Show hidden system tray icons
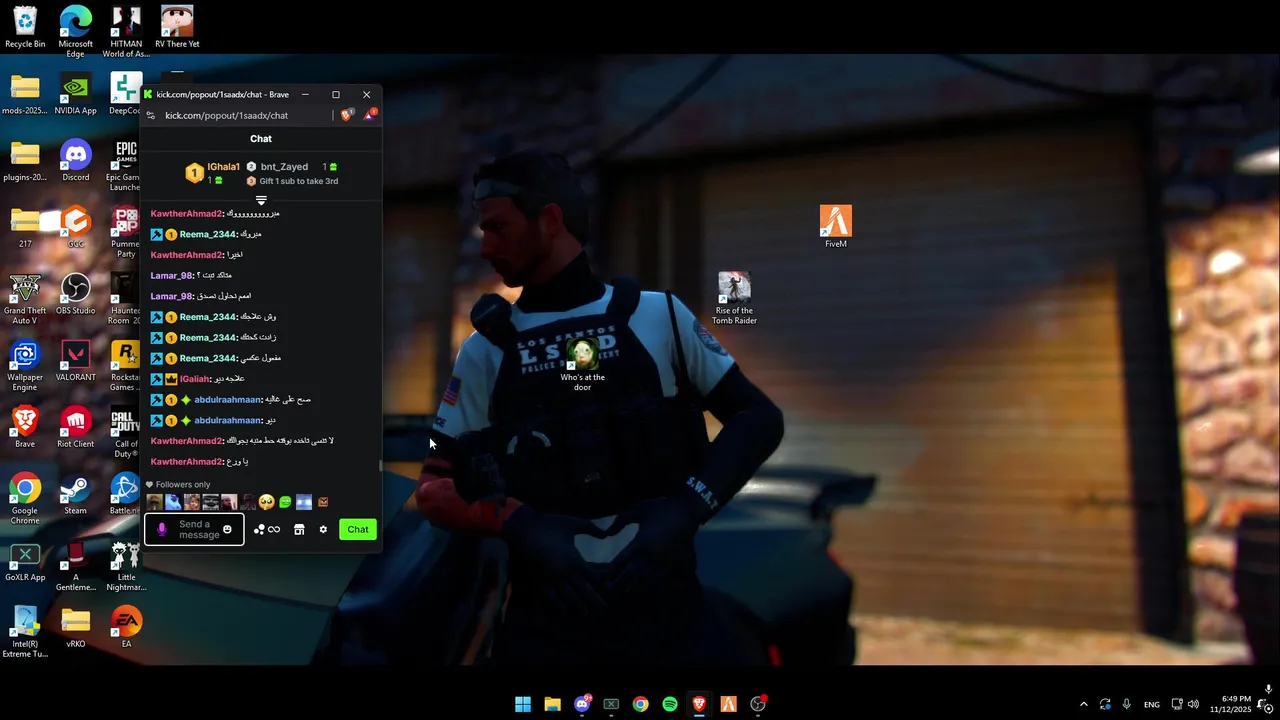This screenshot has height=720, width=1280. 1083,704
